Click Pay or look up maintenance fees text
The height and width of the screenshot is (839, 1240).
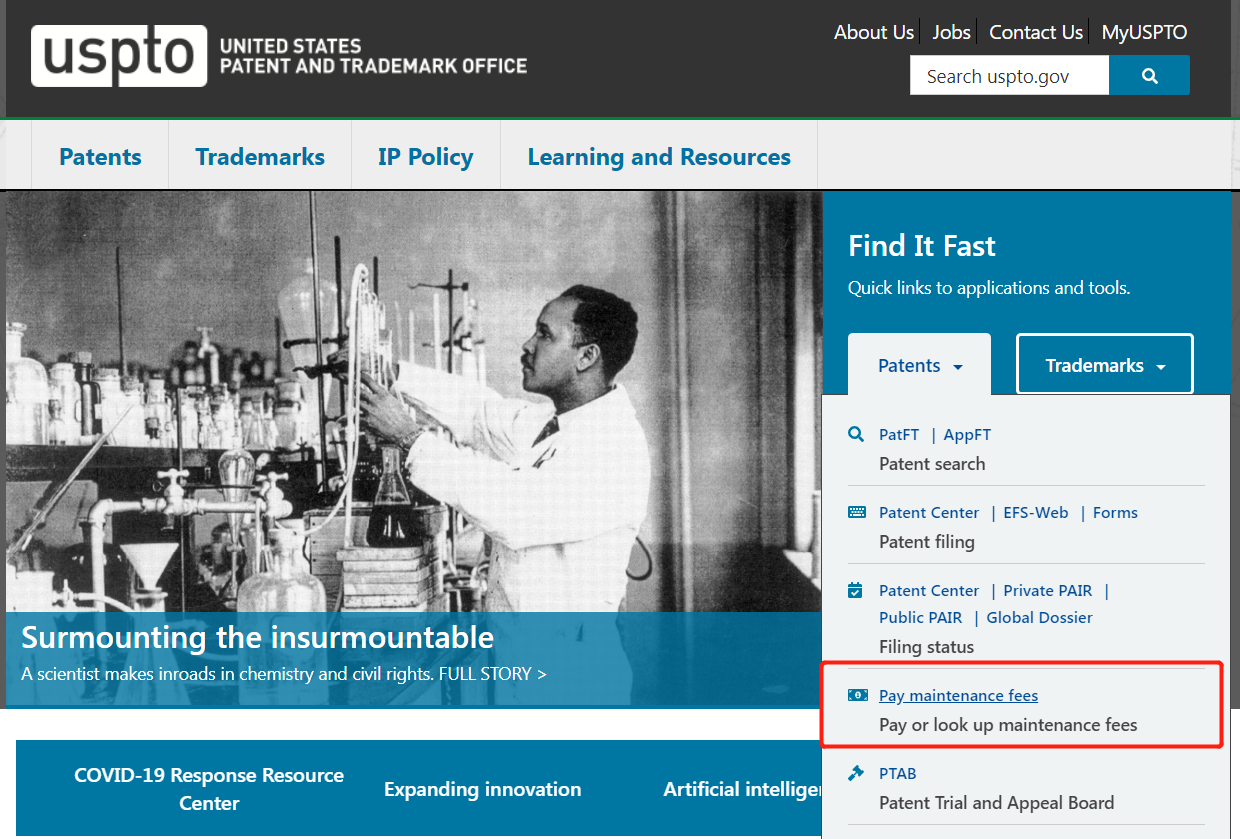(1008, 724)
